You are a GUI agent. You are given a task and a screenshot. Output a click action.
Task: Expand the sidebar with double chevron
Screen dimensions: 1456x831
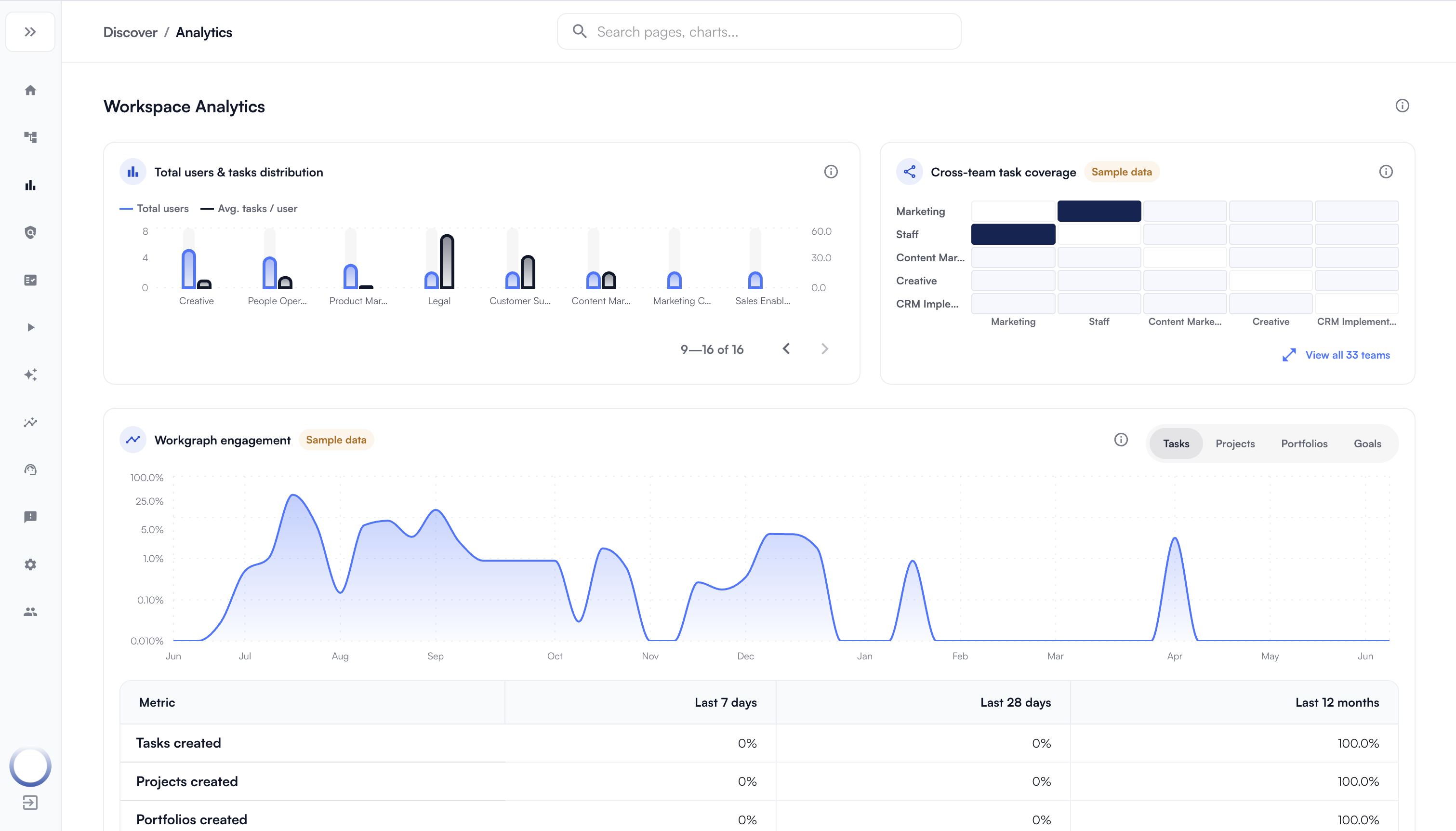coord(30,32)
